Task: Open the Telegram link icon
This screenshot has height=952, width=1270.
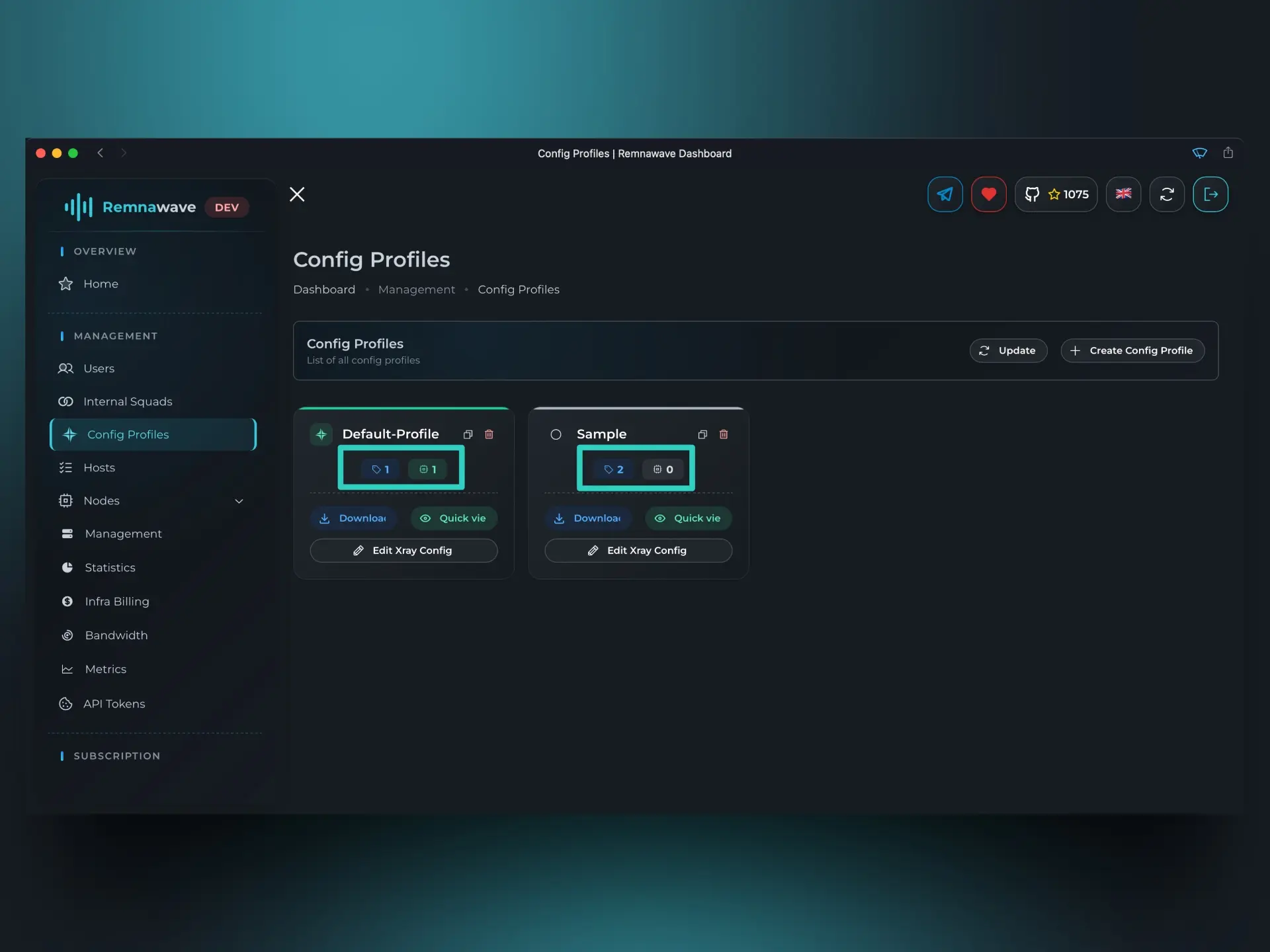Action: coord(945,194)
